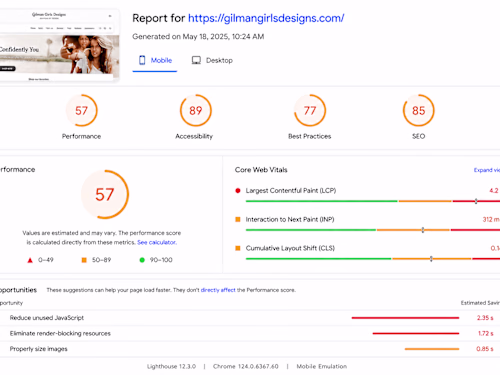Image resolution: width=500 pixels, height=375 pixels.
Task: Click the red triangle 0–49 legend icon
Action: coord(30,260)
